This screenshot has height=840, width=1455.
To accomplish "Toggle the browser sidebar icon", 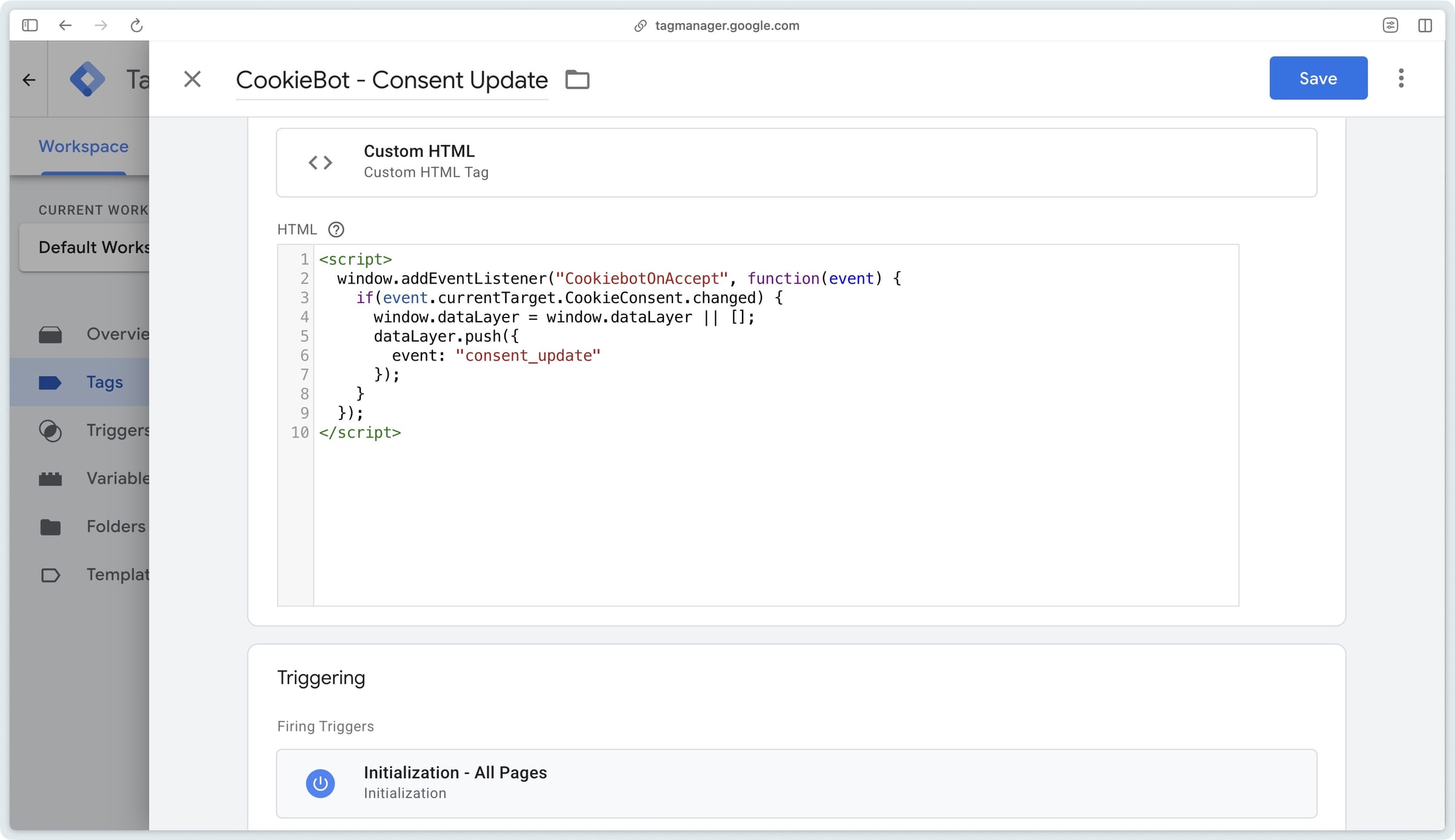I will tap(30, 25).
